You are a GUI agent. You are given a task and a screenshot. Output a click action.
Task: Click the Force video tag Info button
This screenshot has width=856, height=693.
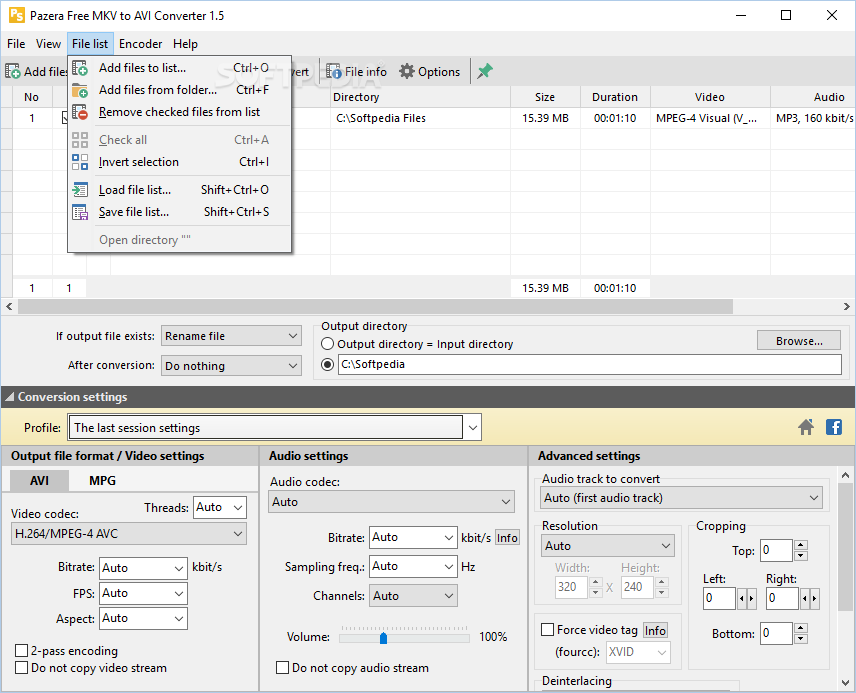click(x=655, y=631)
